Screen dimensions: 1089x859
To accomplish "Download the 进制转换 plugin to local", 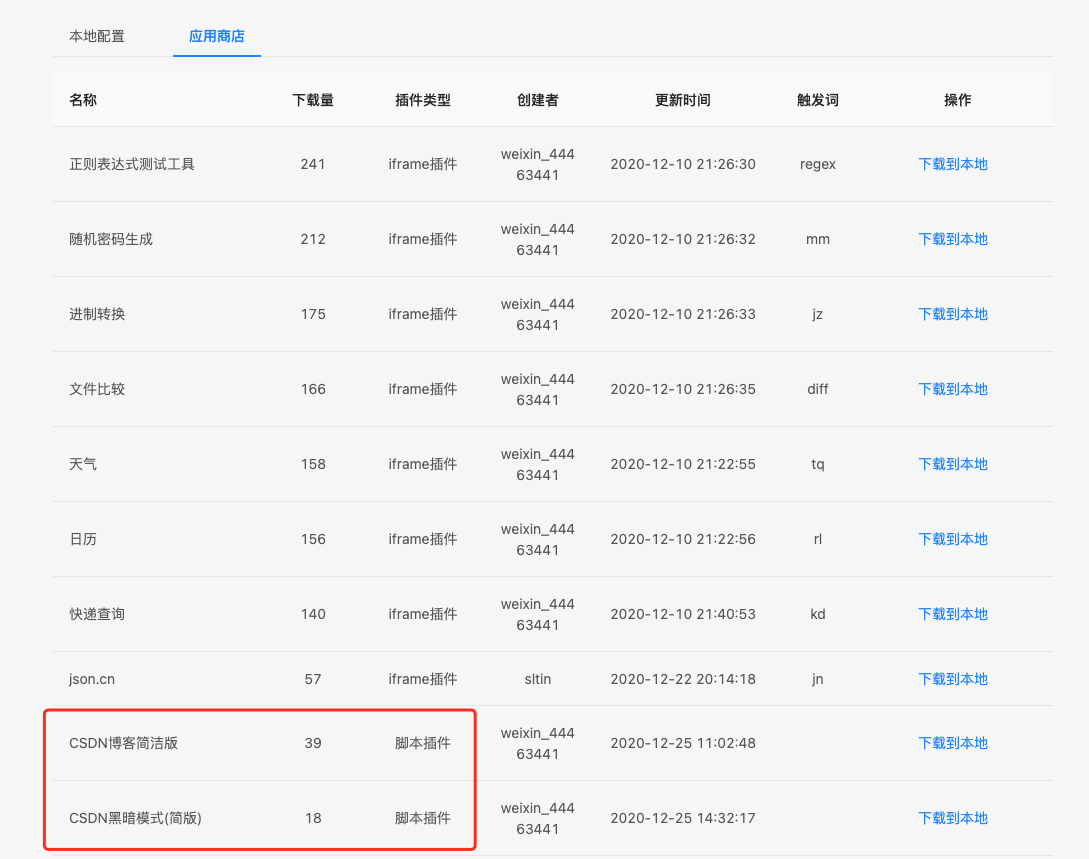I will click(953, 314).
